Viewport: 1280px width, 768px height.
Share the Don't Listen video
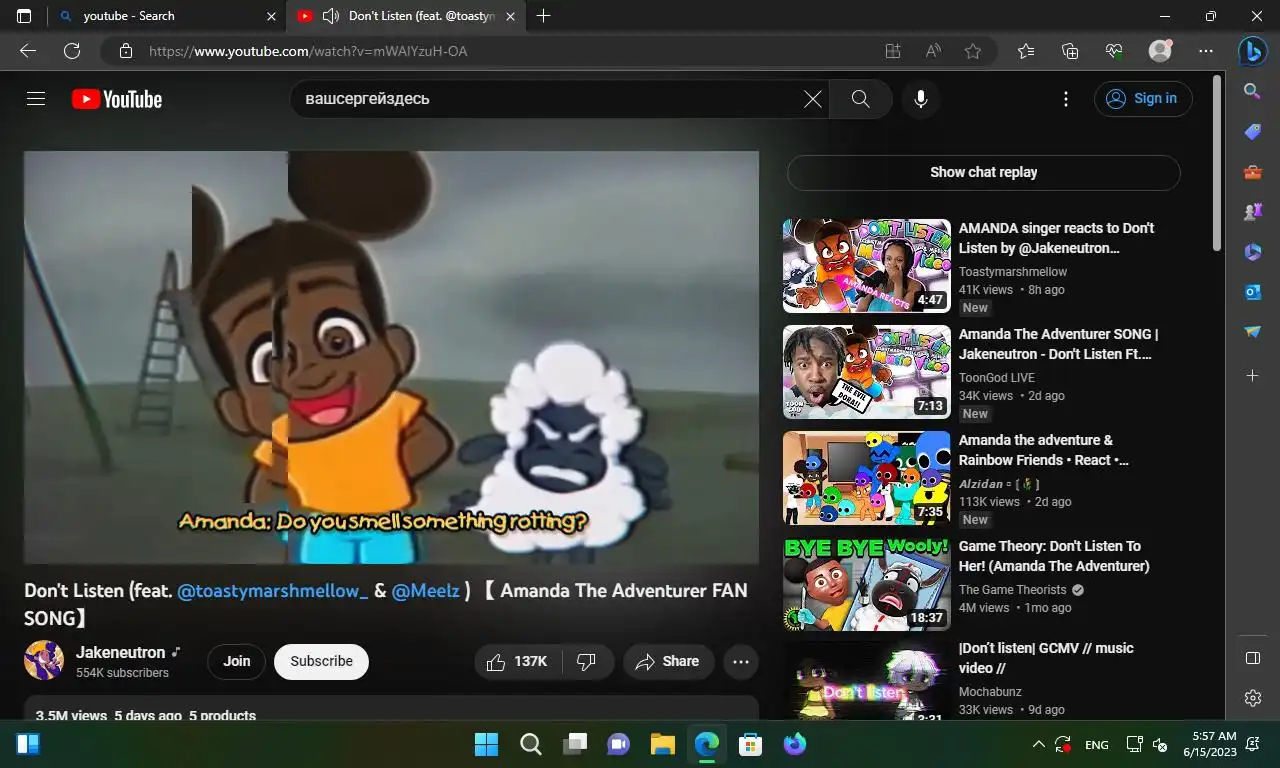(668, 661)
